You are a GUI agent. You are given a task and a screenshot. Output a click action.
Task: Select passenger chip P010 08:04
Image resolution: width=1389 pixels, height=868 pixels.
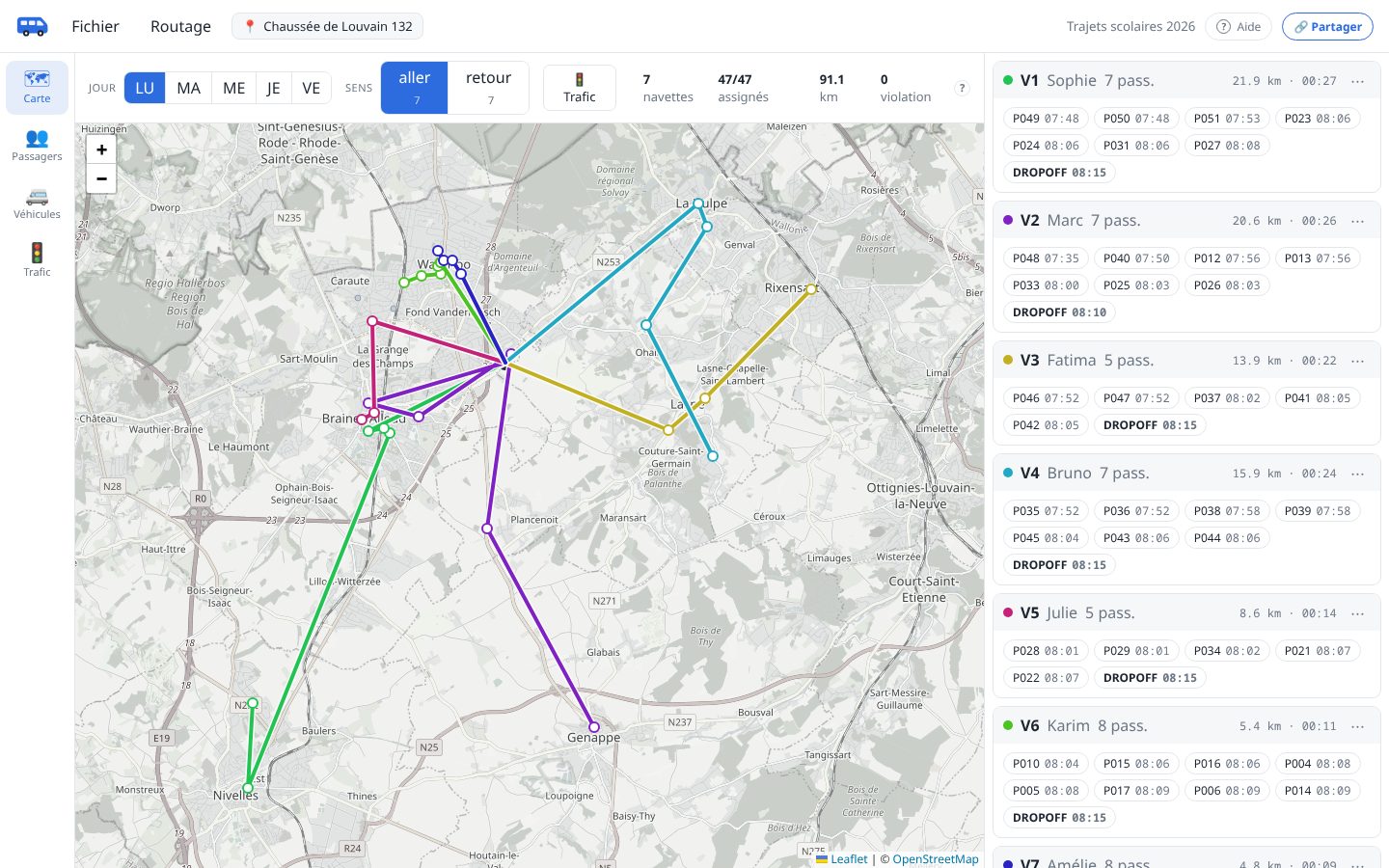[x=1047, y=764]
